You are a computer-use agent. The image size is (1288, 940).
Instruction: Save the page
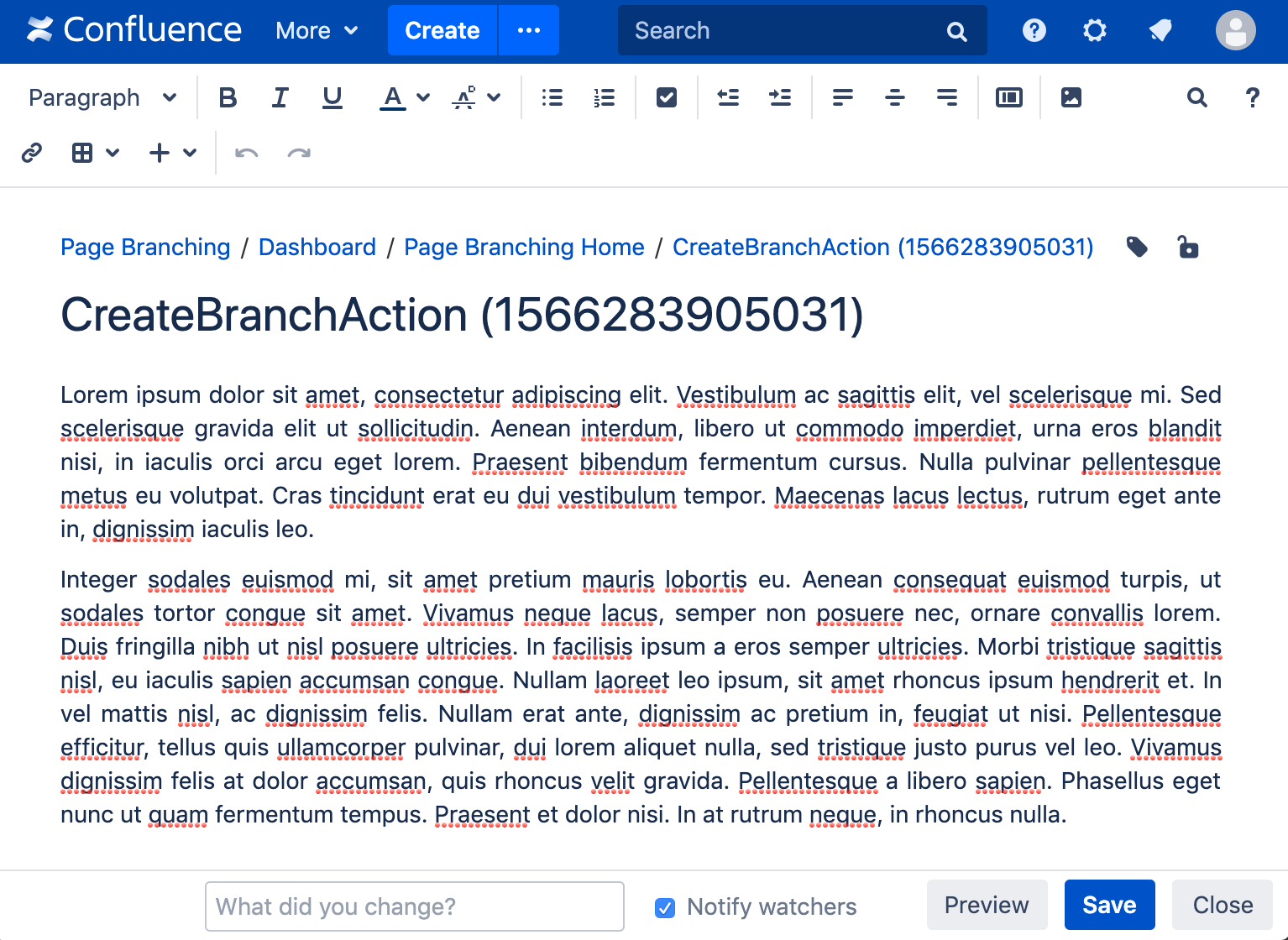click(x=1109, y=905)
